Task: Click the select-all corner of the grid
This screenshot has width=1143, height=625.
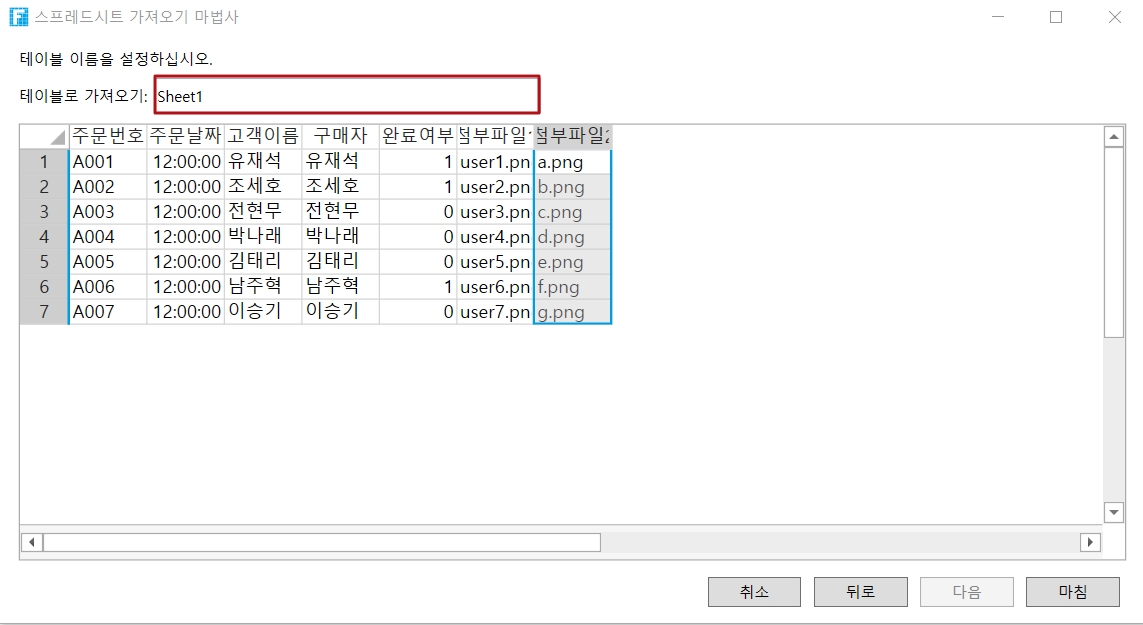Action: [x=44, y=137]
